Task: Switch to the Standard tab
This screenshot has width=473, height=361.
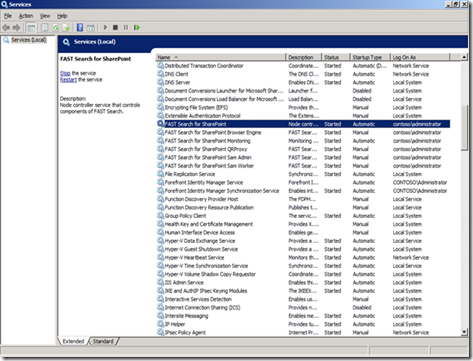Action: (103, 341)
